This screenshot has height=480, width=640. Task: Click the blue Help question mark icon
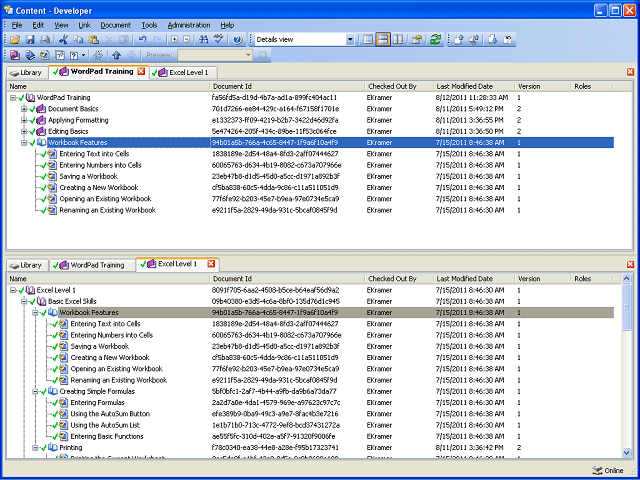tap(238, 40)
